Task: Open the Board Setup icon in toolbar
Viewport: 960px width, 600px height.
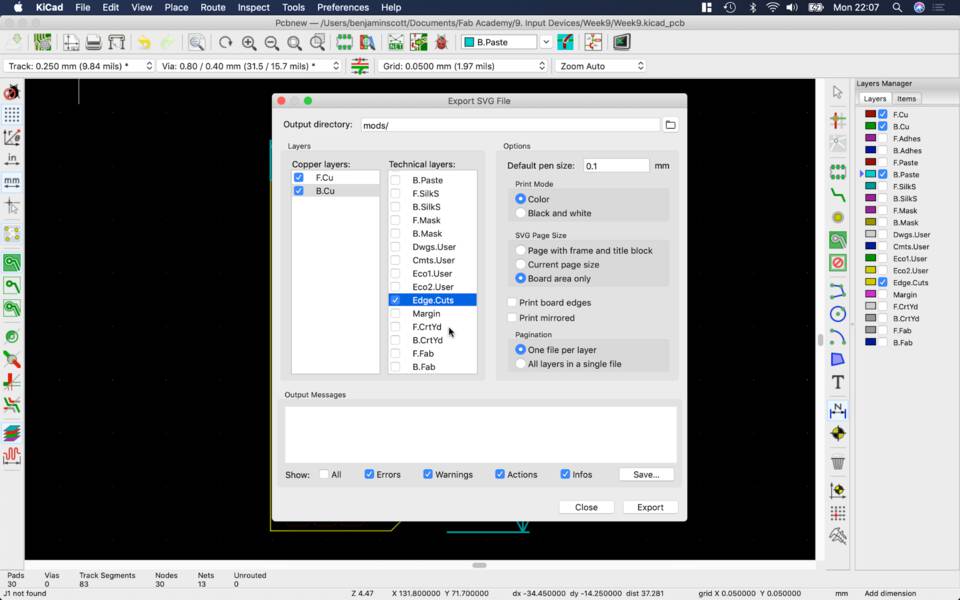Action: coord(42,42)
